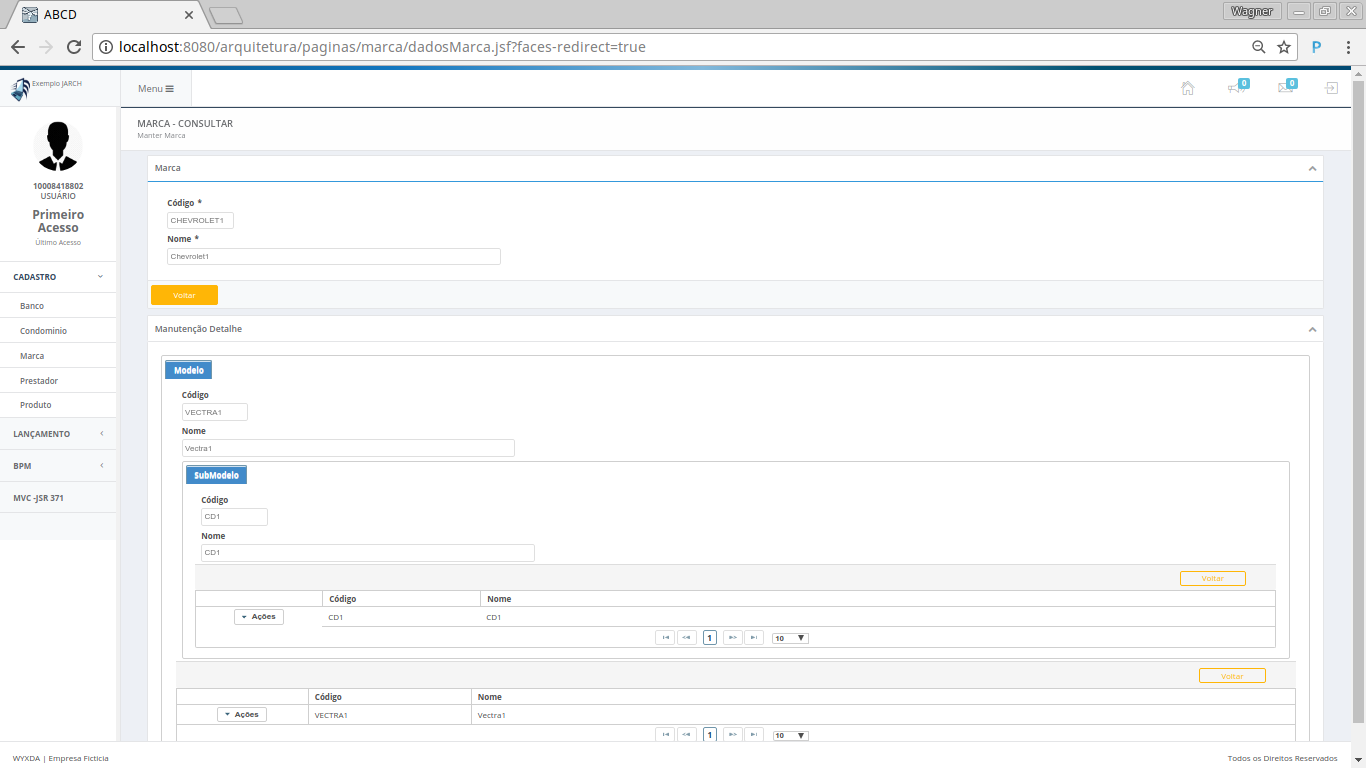
Task: Open the megaphone announcements icon
Action: click(1236, 88)
